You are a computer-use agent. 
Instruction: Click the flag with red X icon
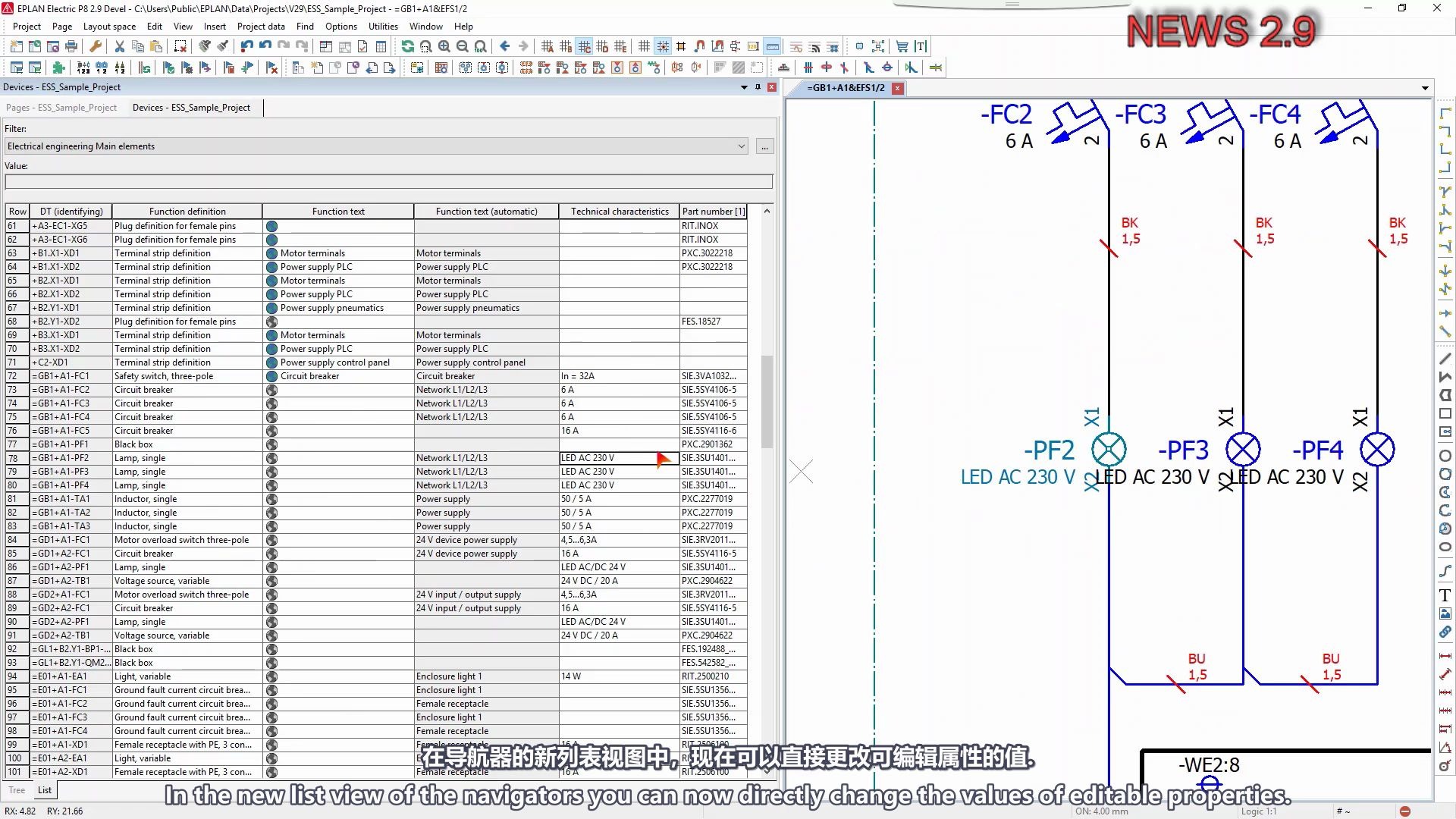coord(271,67)
